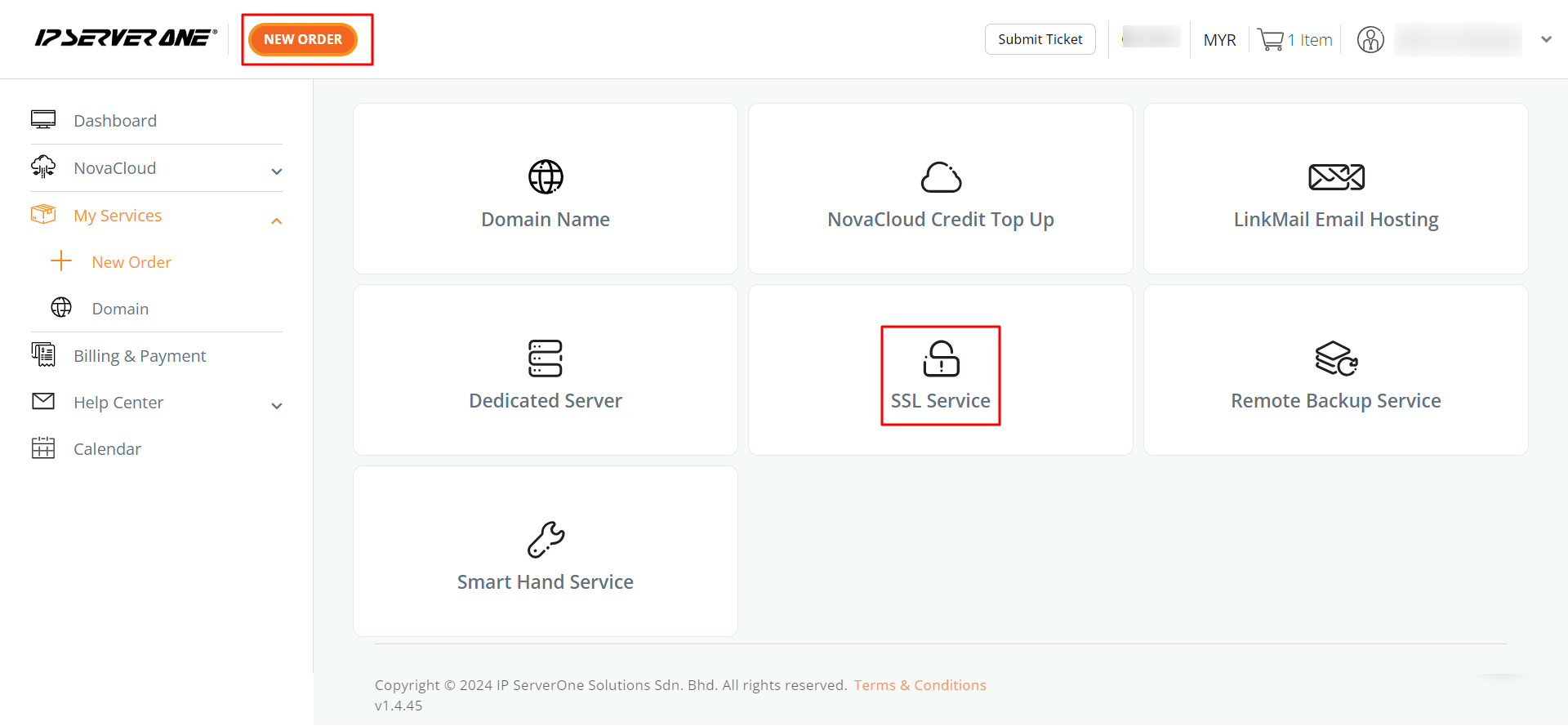Click the Billing & Payment receipt icon

click(43, 354)
